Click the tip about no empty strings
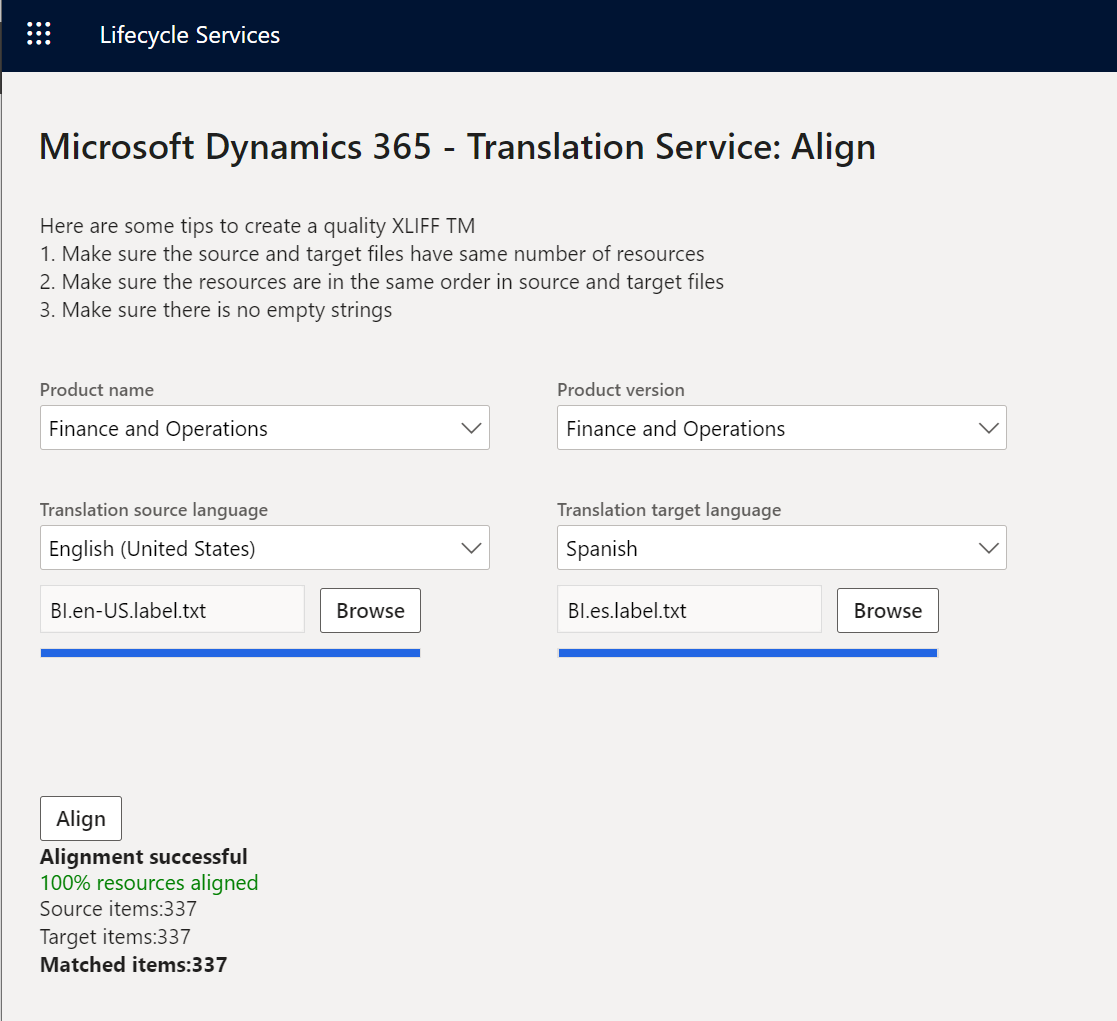The width and height of the screenshot is (1117, 1021). click(x=216, y=310)
